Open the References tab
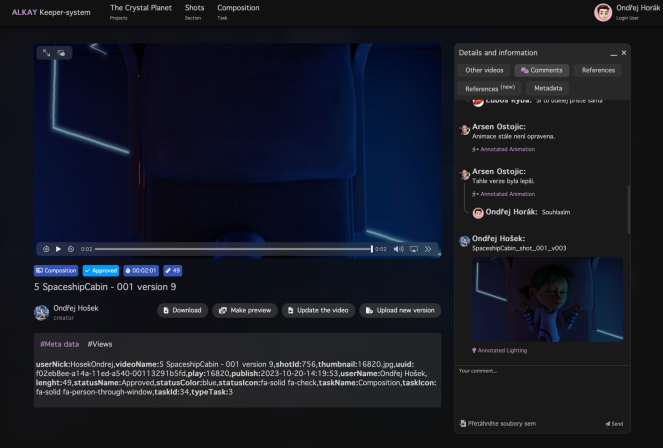 click(x=598, y=70)
